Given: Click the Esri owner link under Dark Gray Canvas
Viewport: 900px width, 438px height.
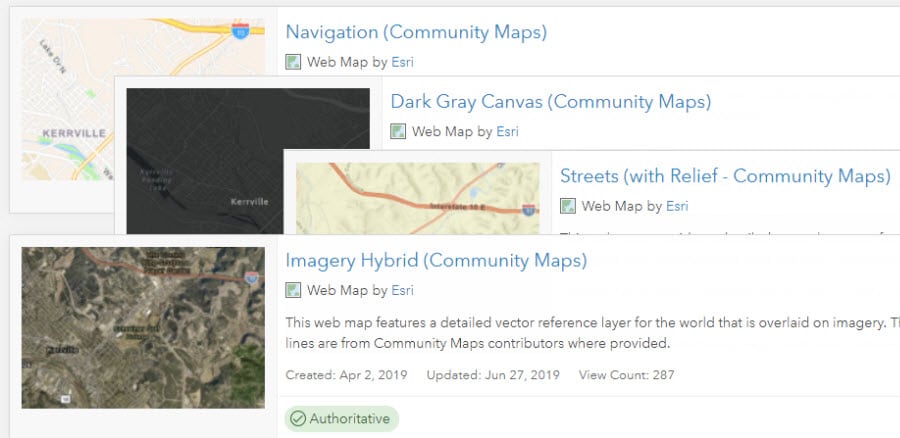Looking at the screenshot, I should click(x=507, y=131).
